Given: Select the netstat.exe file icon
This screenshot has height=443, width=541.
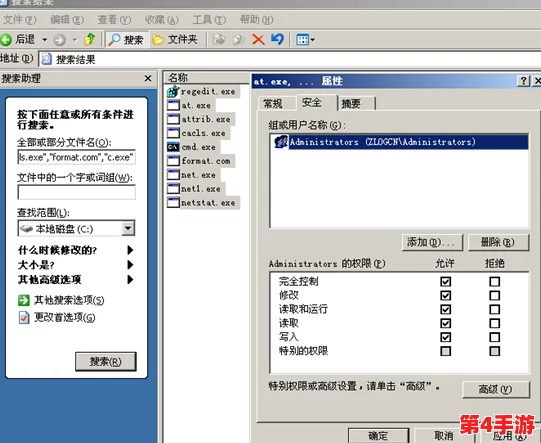Looking at the screenshot, I should 173,203.
